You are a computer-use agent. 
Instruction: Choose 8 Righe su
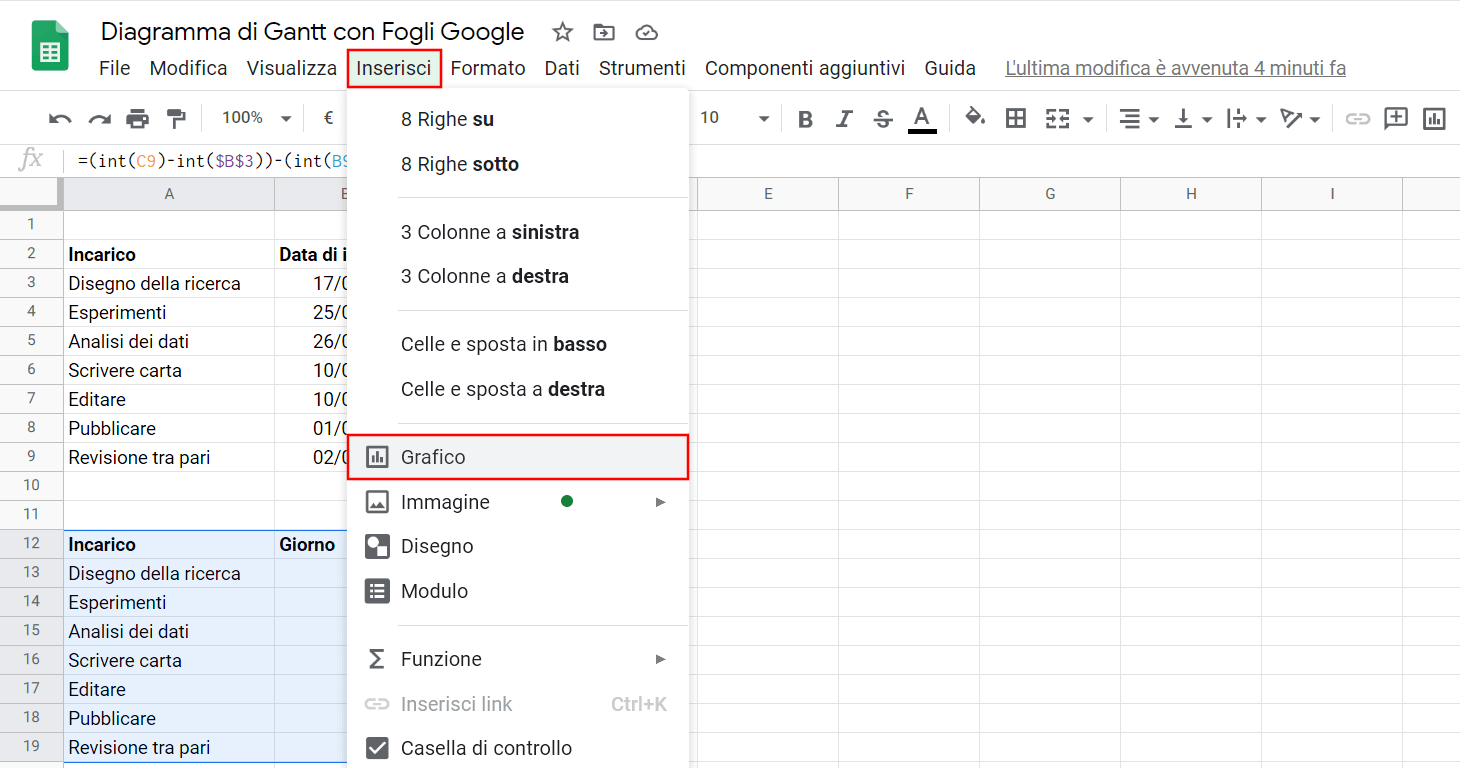click(518, 120)
